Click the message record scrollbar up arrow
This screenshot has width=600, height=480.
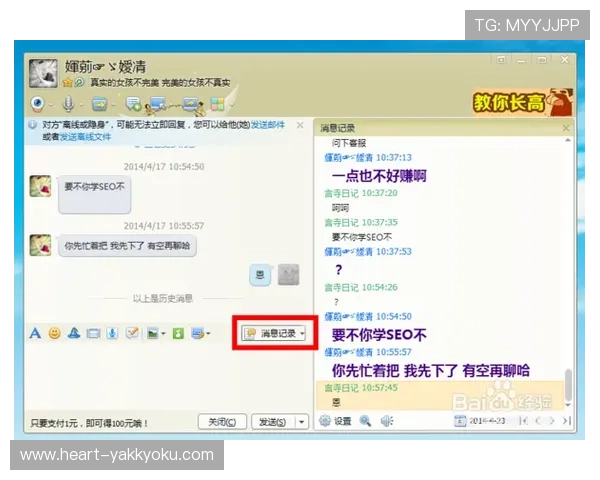[x=568, y=140]
